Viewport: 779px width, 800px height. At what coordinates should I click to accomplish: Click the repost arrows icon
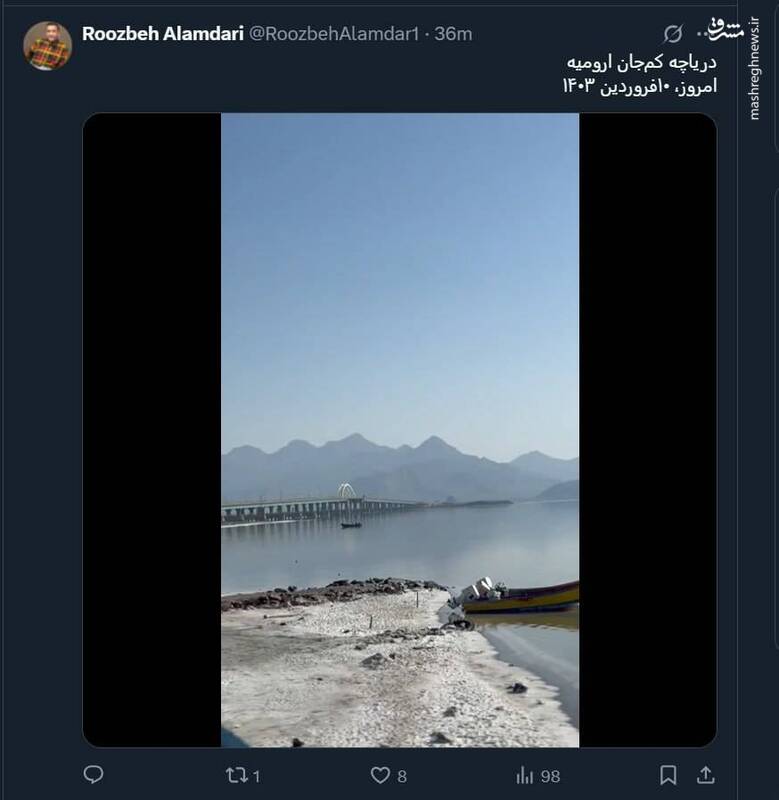pyautogui.click(x=236, y=776)
